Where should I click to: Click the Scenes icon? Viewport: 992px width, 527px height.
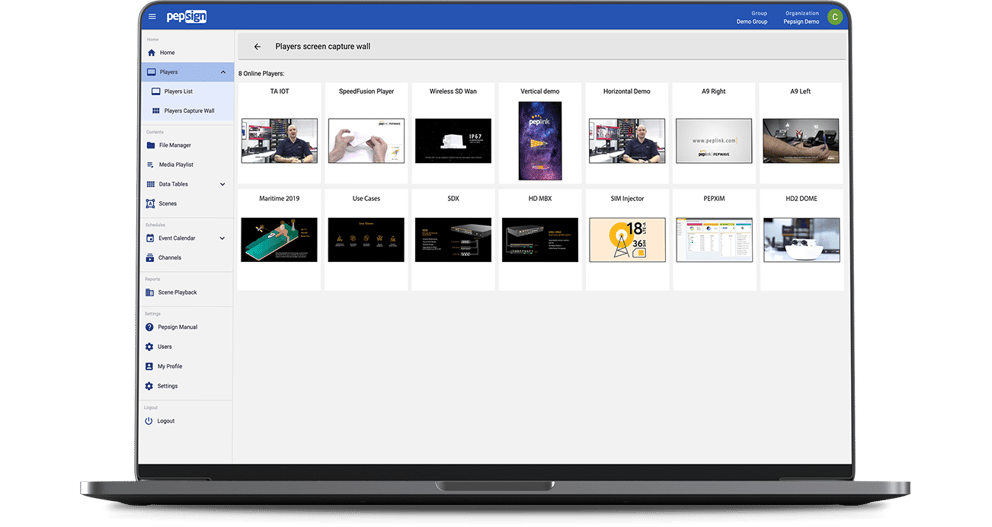coord(151,204)
